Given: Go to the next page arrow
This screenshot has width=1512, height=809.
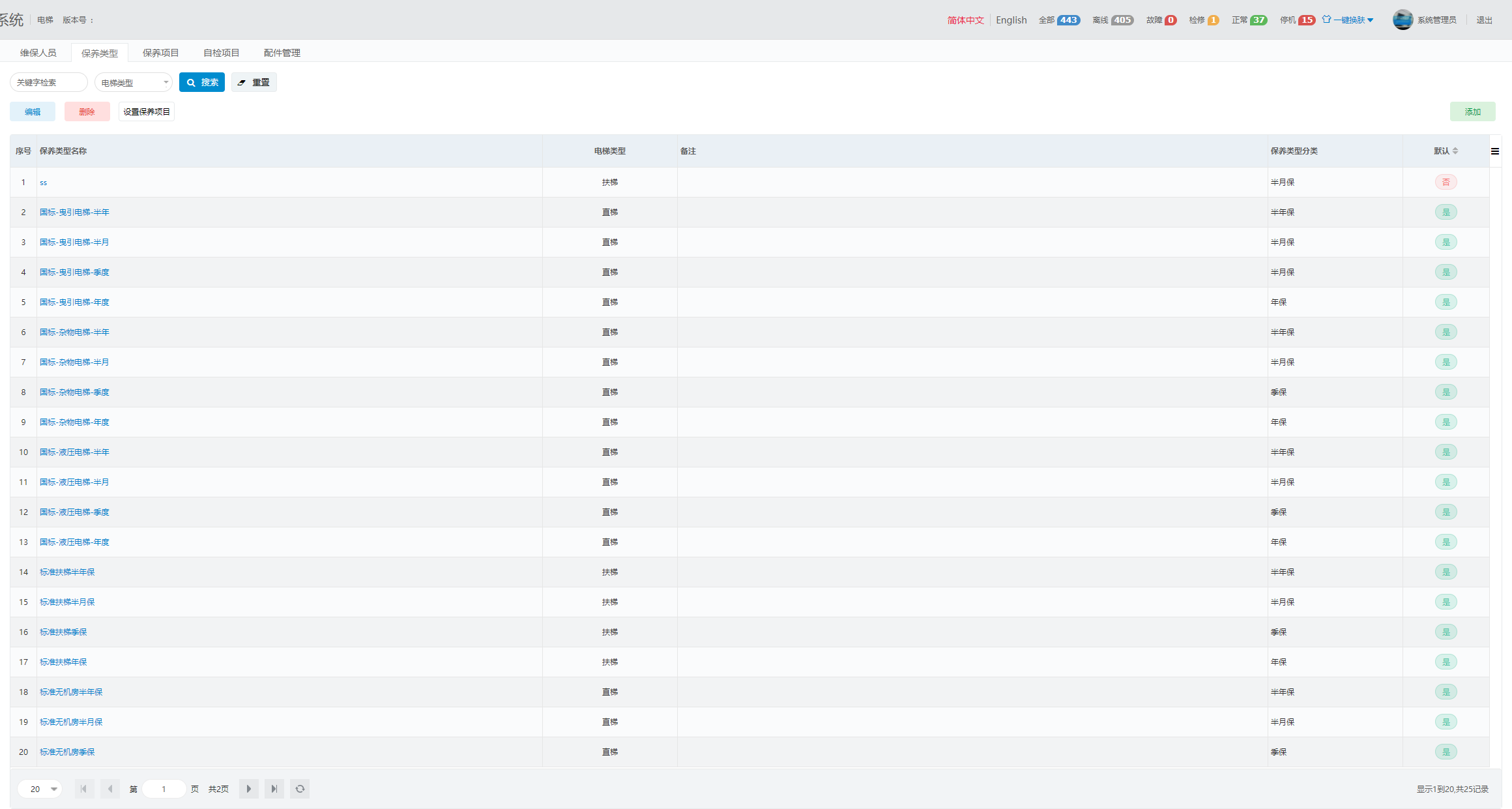Looking at the screenshot, I should 248,789.
